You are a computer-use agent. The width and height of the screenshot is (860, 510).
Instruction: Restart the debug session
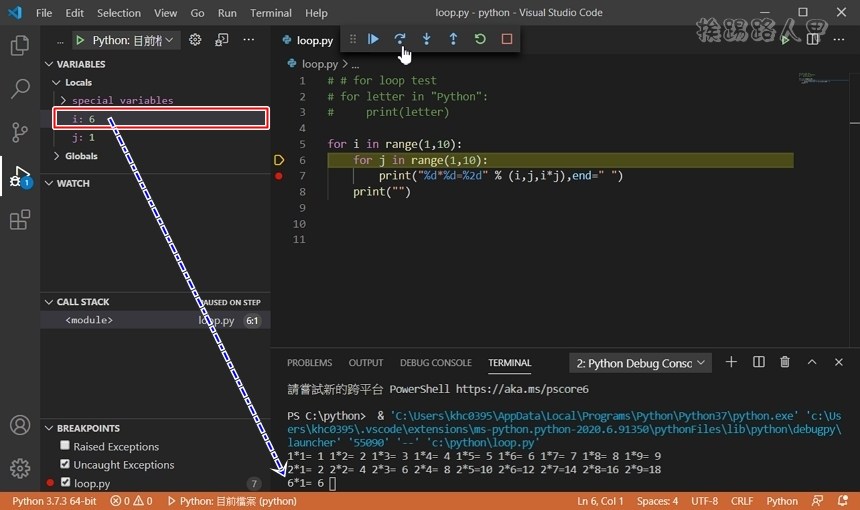(480, 39)
